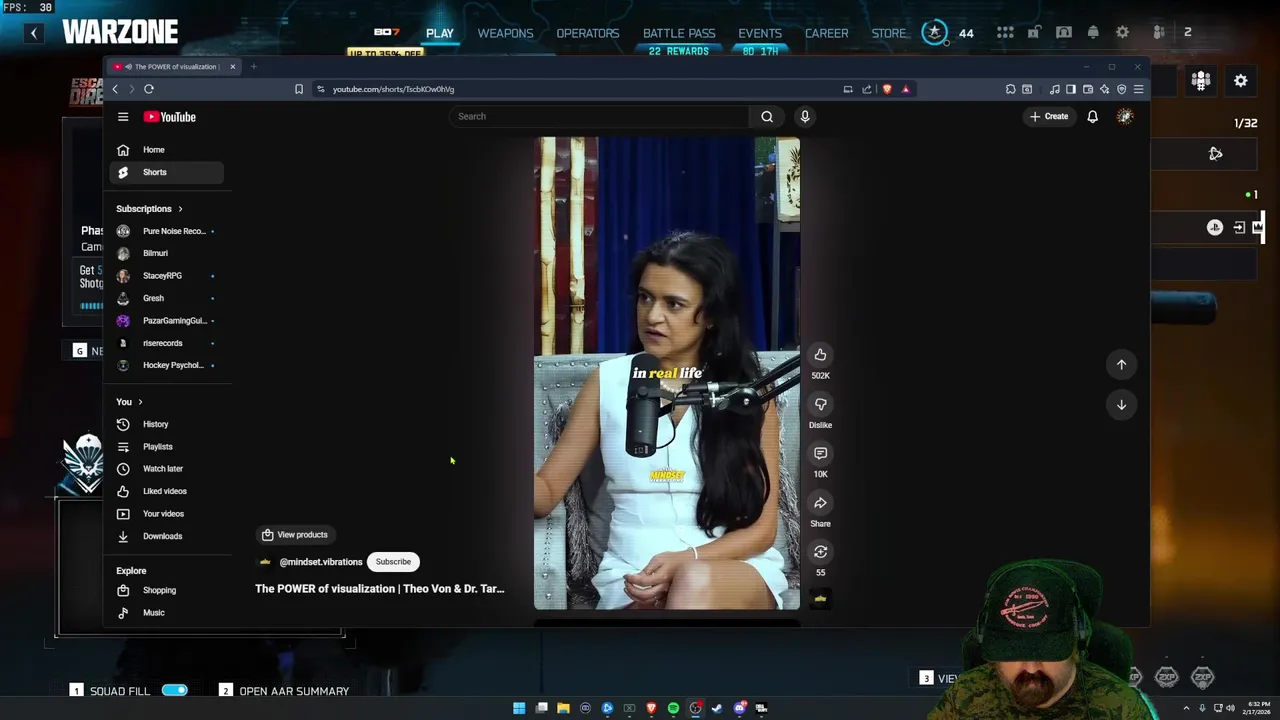Toggle the browser sidebar panel icon
Image resolution: width=1280 pixels, height=720 pixels.
(1071, 89)
